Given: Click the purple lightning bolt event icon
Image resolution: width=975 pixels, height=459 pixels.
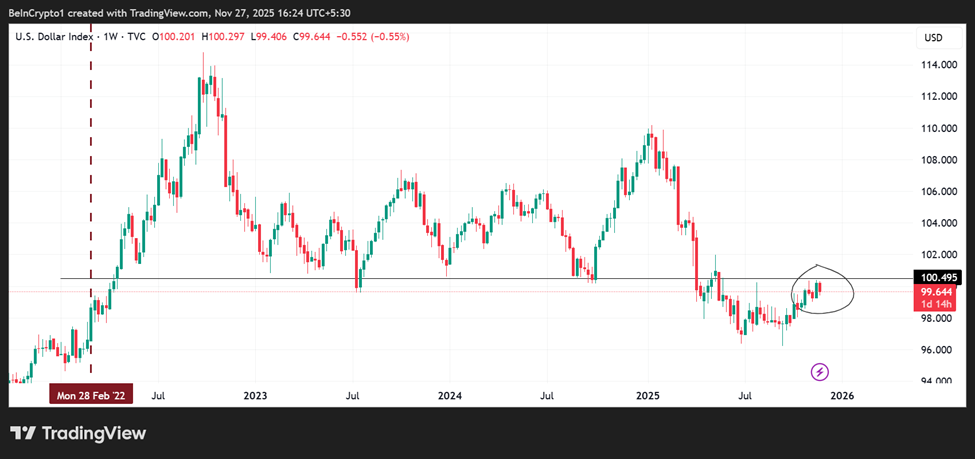Looking at the screenshot, I should click(x=820, y=372).
